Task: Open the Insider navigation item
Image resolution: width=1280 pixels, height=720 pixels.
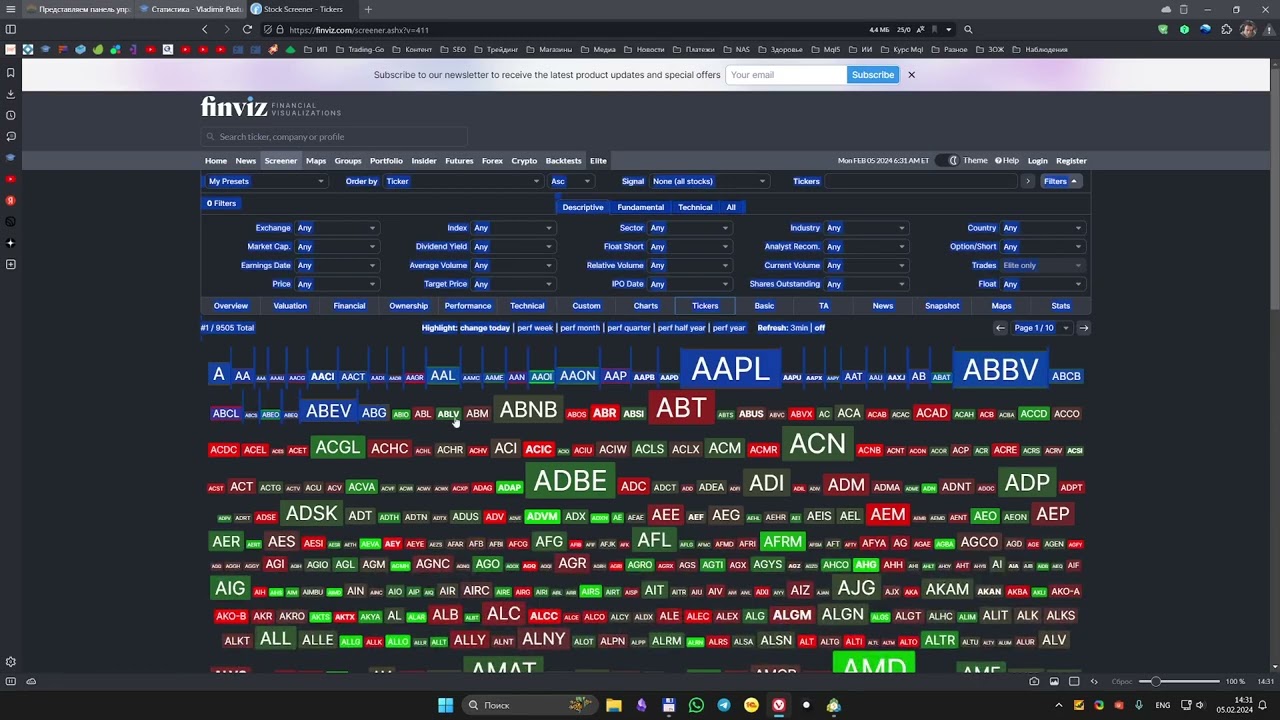Action: click(x=424, y=161)
